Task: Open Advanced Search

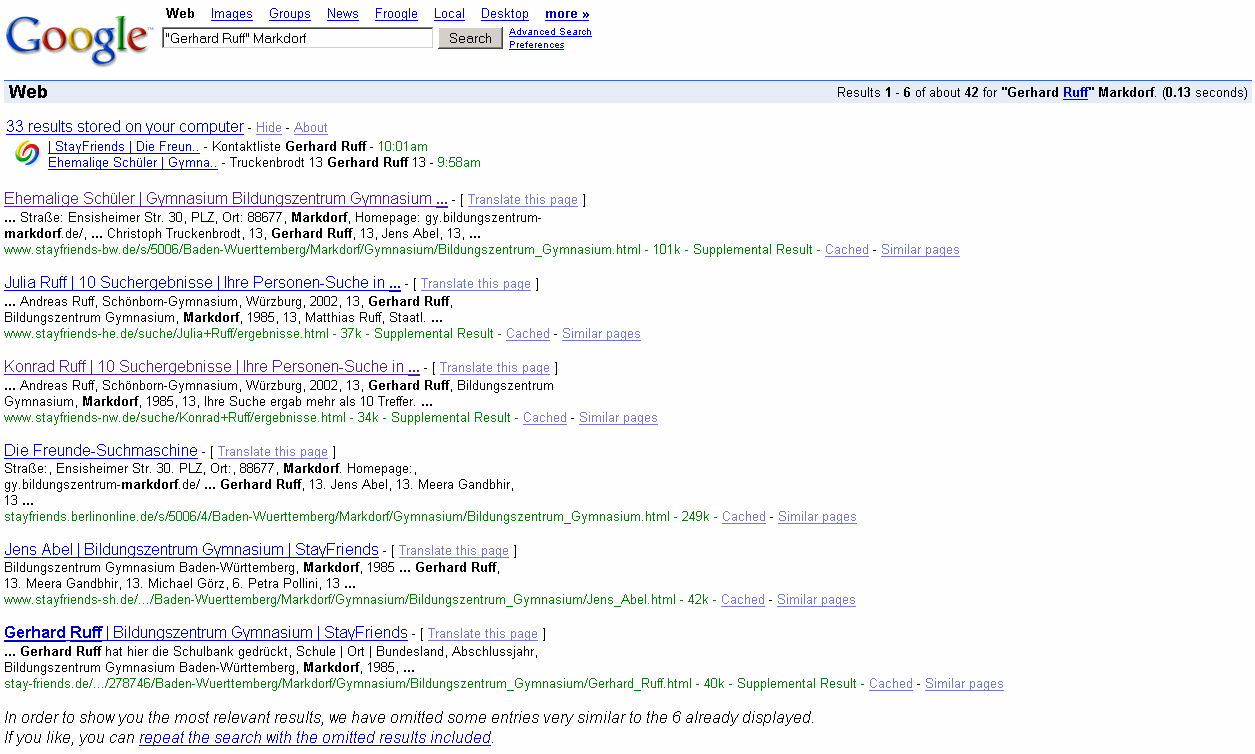Action: pyautogui.click(x=550, y=32)
